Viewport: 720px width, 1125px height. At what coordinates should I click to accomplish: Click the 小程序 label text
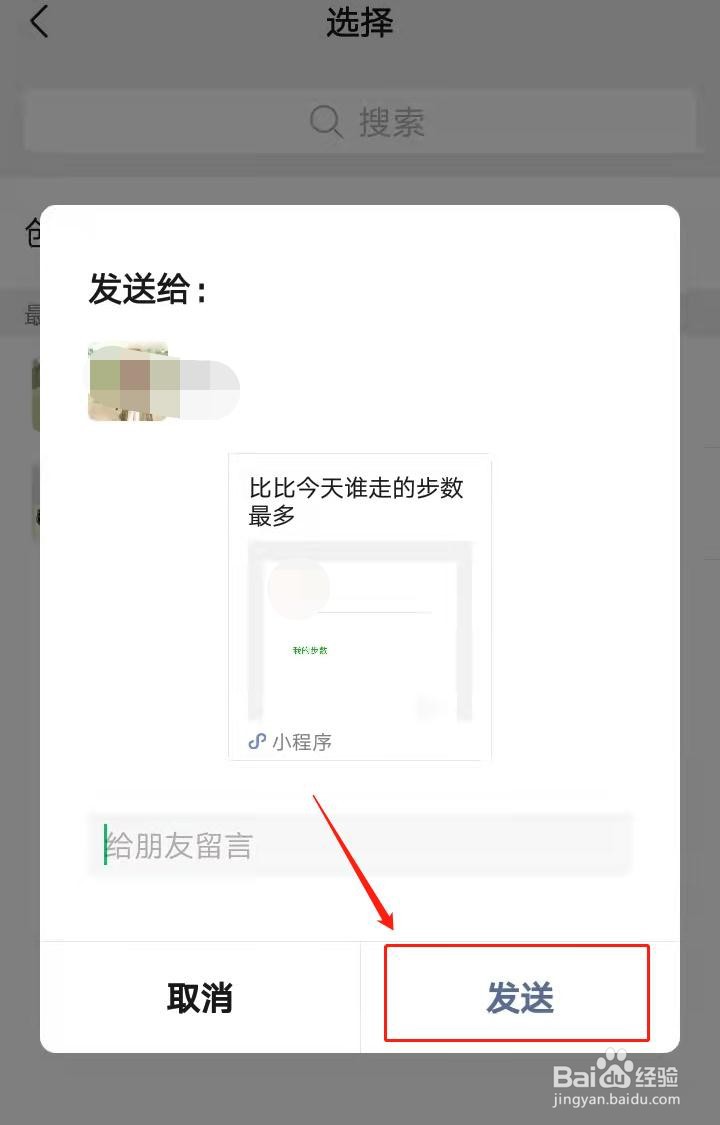(302, 742)
